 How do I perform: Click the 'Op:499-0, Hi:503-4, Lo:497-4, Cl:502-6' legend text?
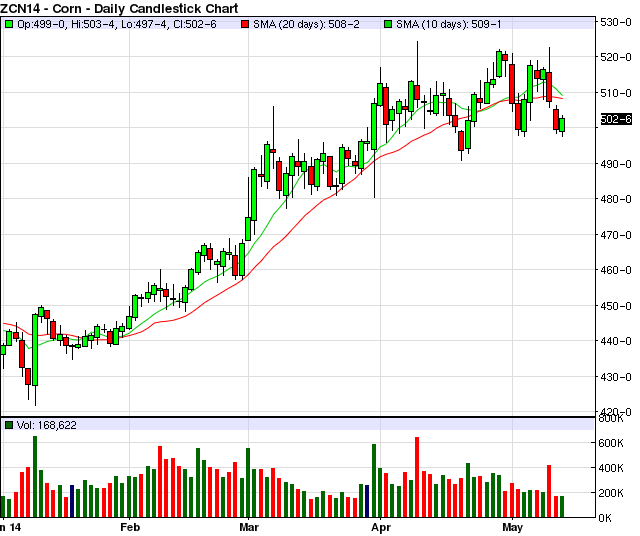(x=117, y=24)
